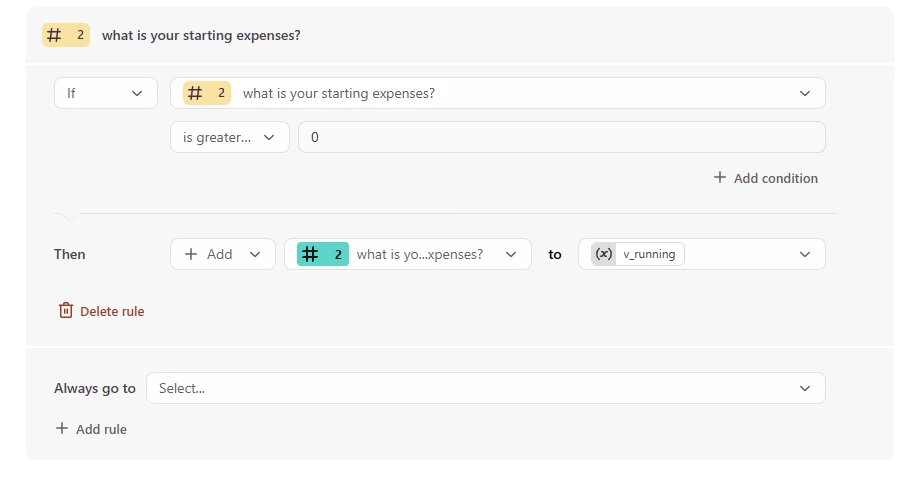Click the comparison value field containing 0
Viewport: 915px width, 479px height.
(561, 137)
